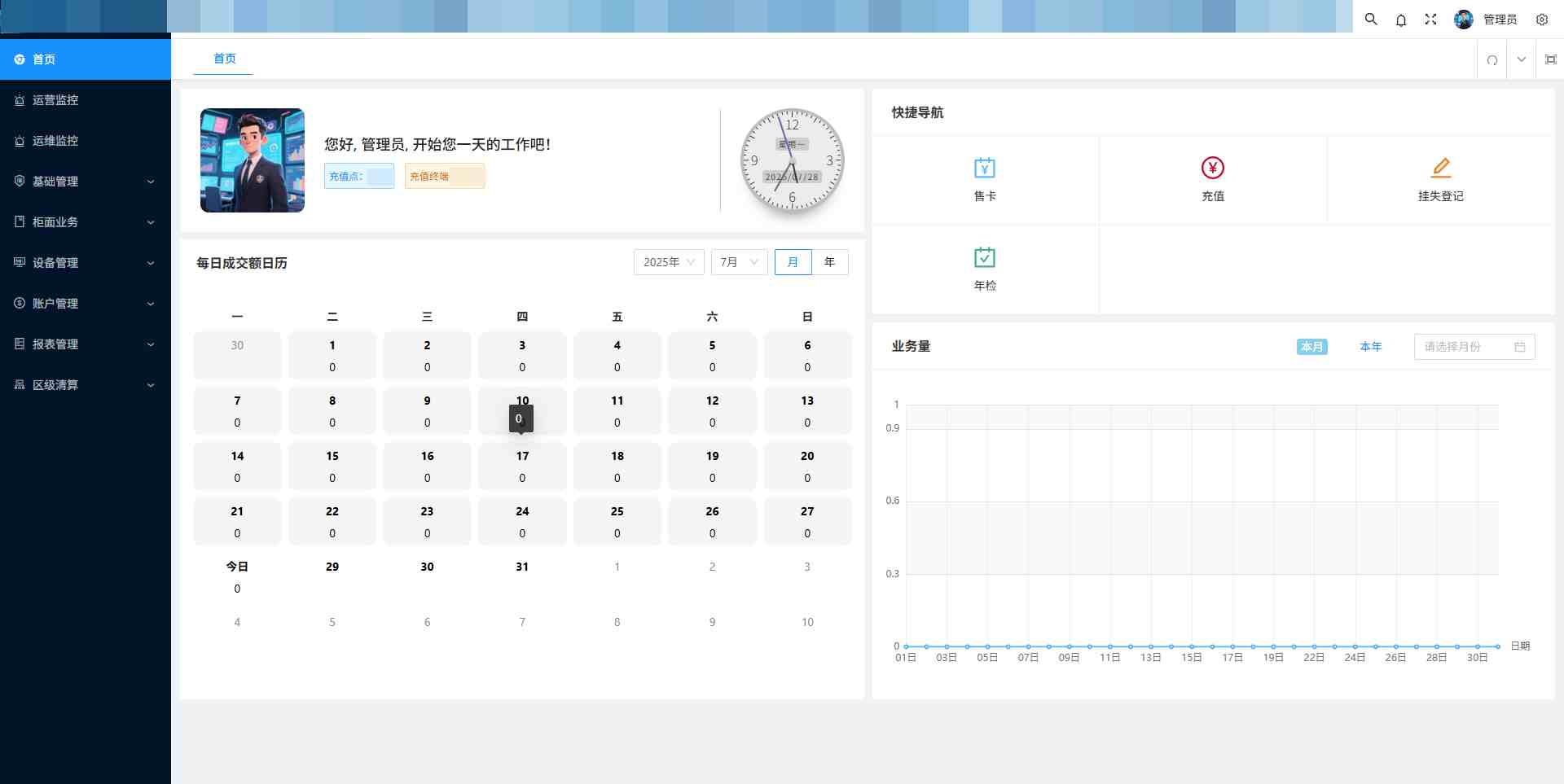Show 本月 business volume
1564x784 pixels.
click(1312, 347)
